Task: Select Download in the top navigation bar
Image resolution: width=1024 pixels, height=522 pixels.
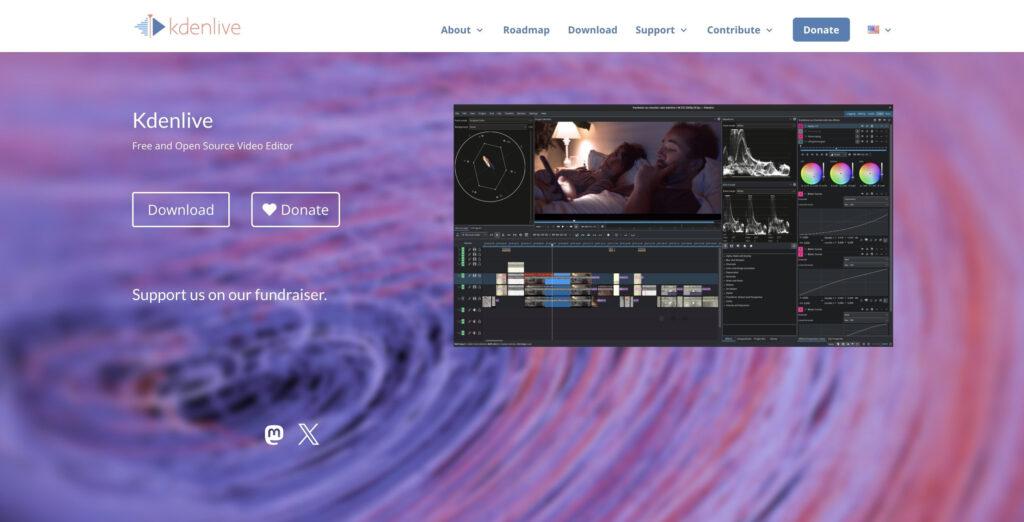Action: pos(592,30)
